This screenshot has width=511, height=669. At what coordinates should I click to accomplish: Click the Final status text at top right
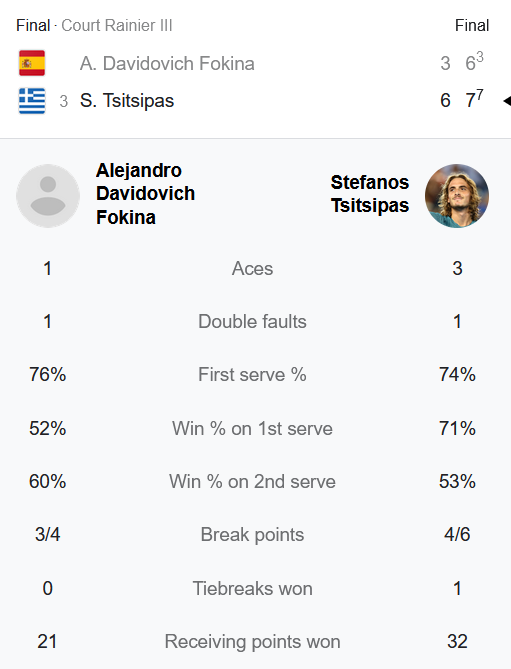pos(472,26)
